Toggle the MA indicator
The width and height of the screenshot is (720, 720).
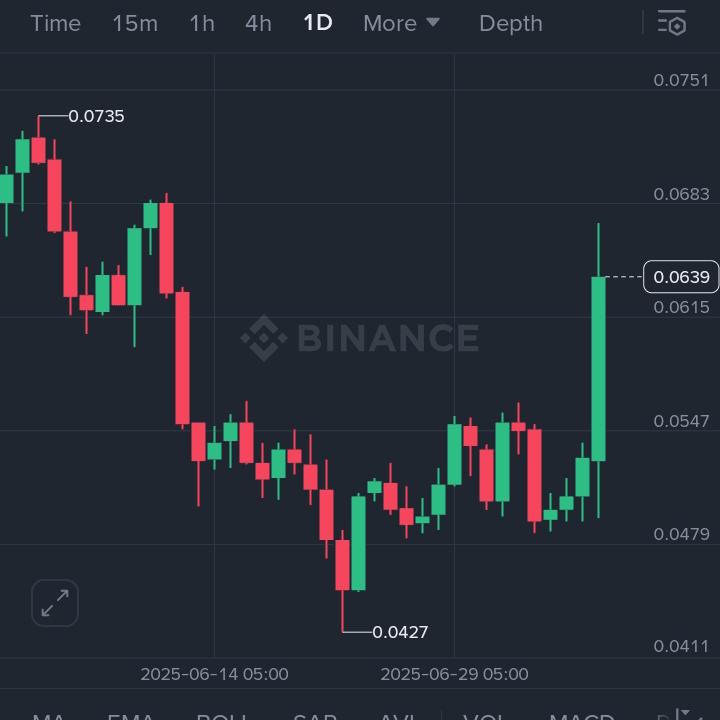tap(49, 714)
